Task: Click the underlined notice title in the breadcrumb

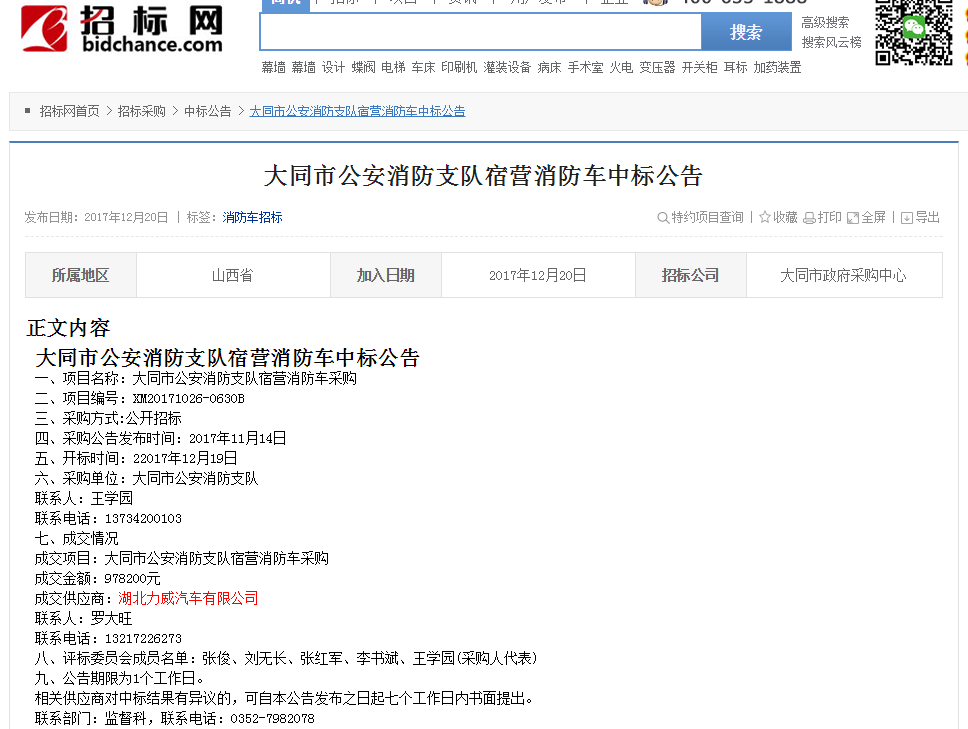Action: (357, 111)
